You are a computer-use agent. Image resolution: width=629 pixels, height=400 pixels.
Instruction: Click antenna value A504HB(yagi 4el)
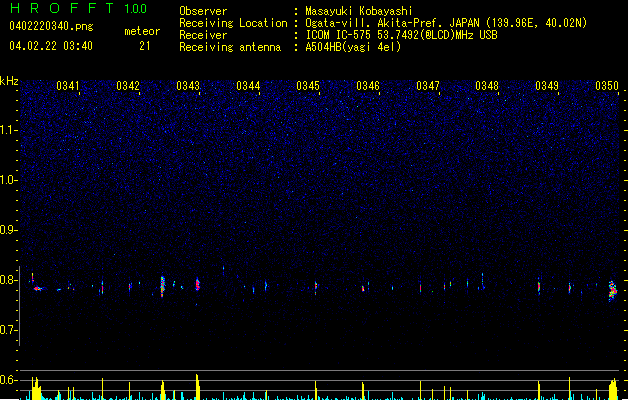[x=353, y=47]
